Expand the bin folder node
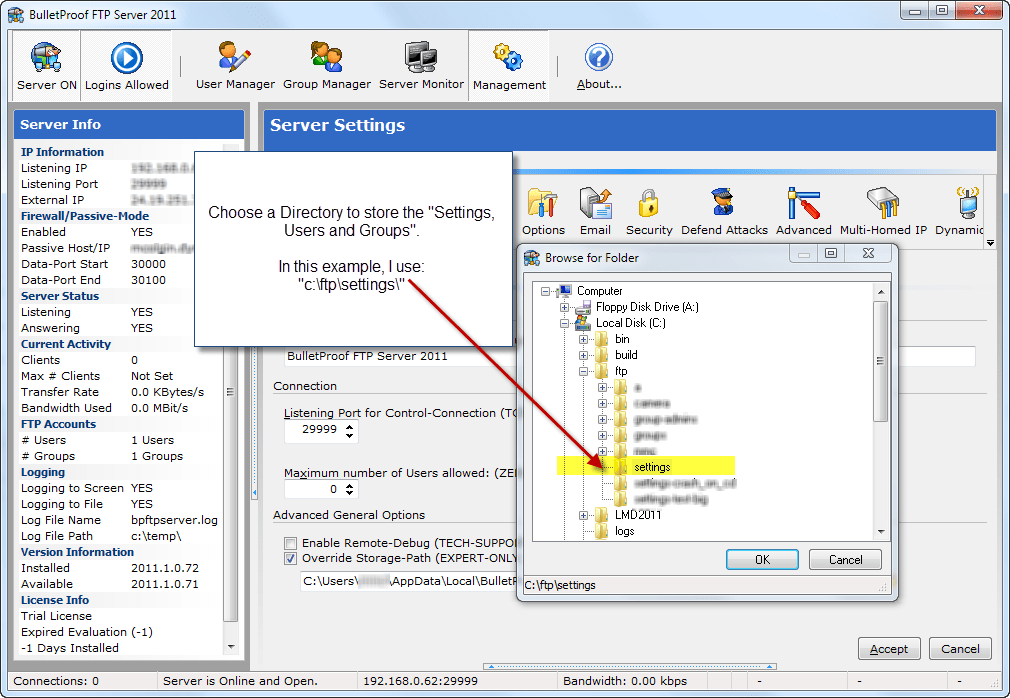 [x=583, y=339]
